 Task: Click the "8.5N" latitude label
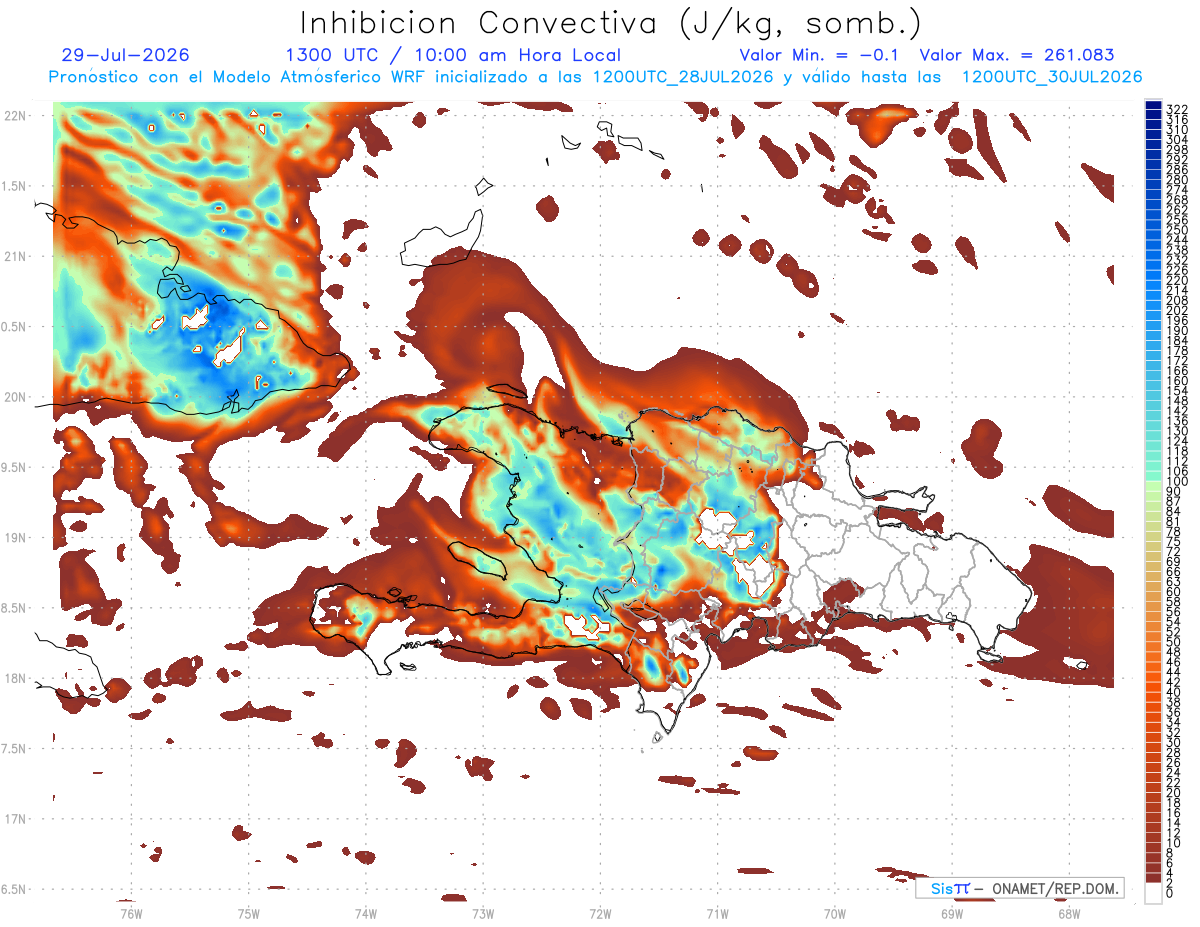(15, 608)
